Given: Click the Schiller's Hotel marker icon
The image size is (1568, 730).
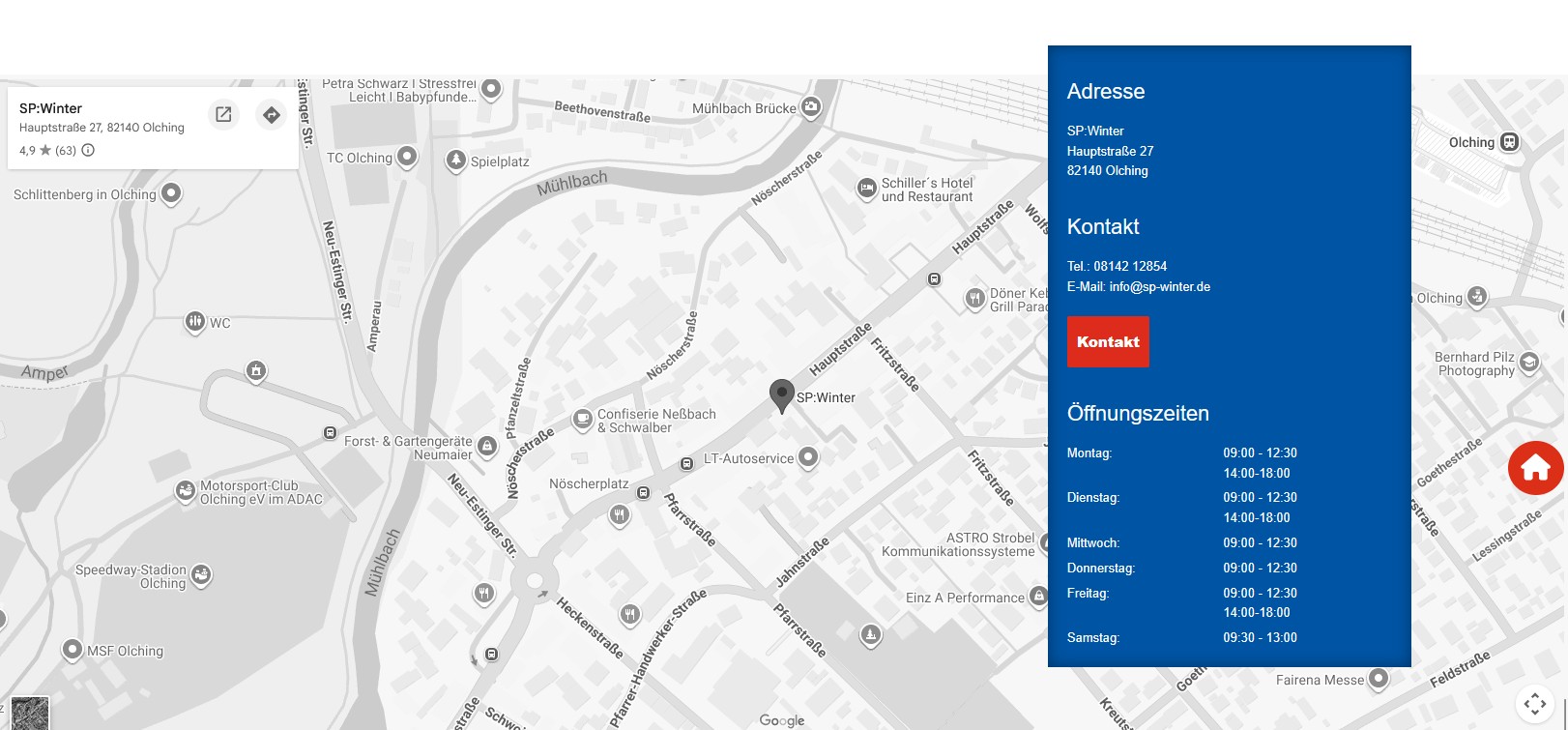Looking at the screenshot, I should [867, 189].
